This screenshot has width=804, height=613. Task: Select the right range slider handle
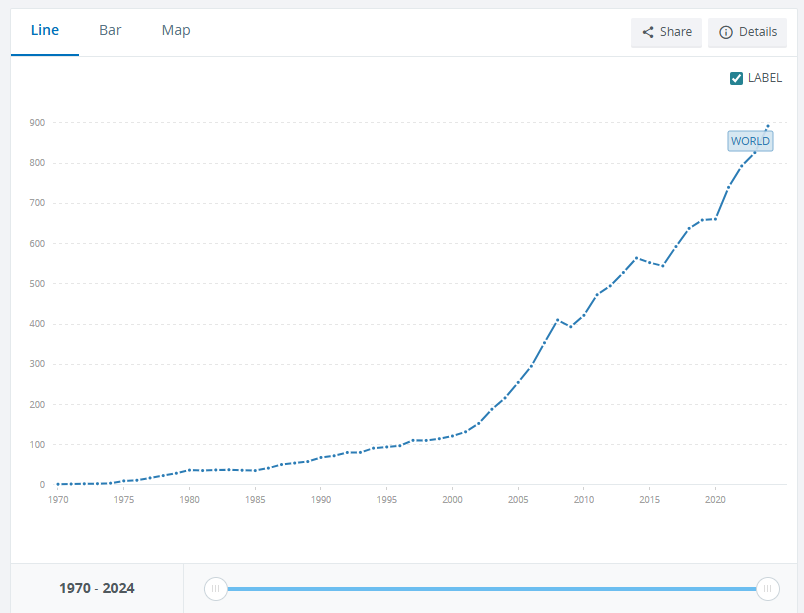[768, 588]
